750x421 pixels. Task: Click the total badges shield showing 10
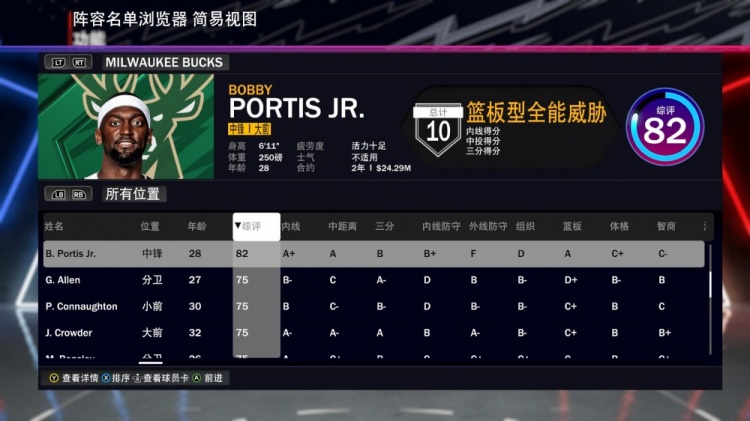pos(438,130)
